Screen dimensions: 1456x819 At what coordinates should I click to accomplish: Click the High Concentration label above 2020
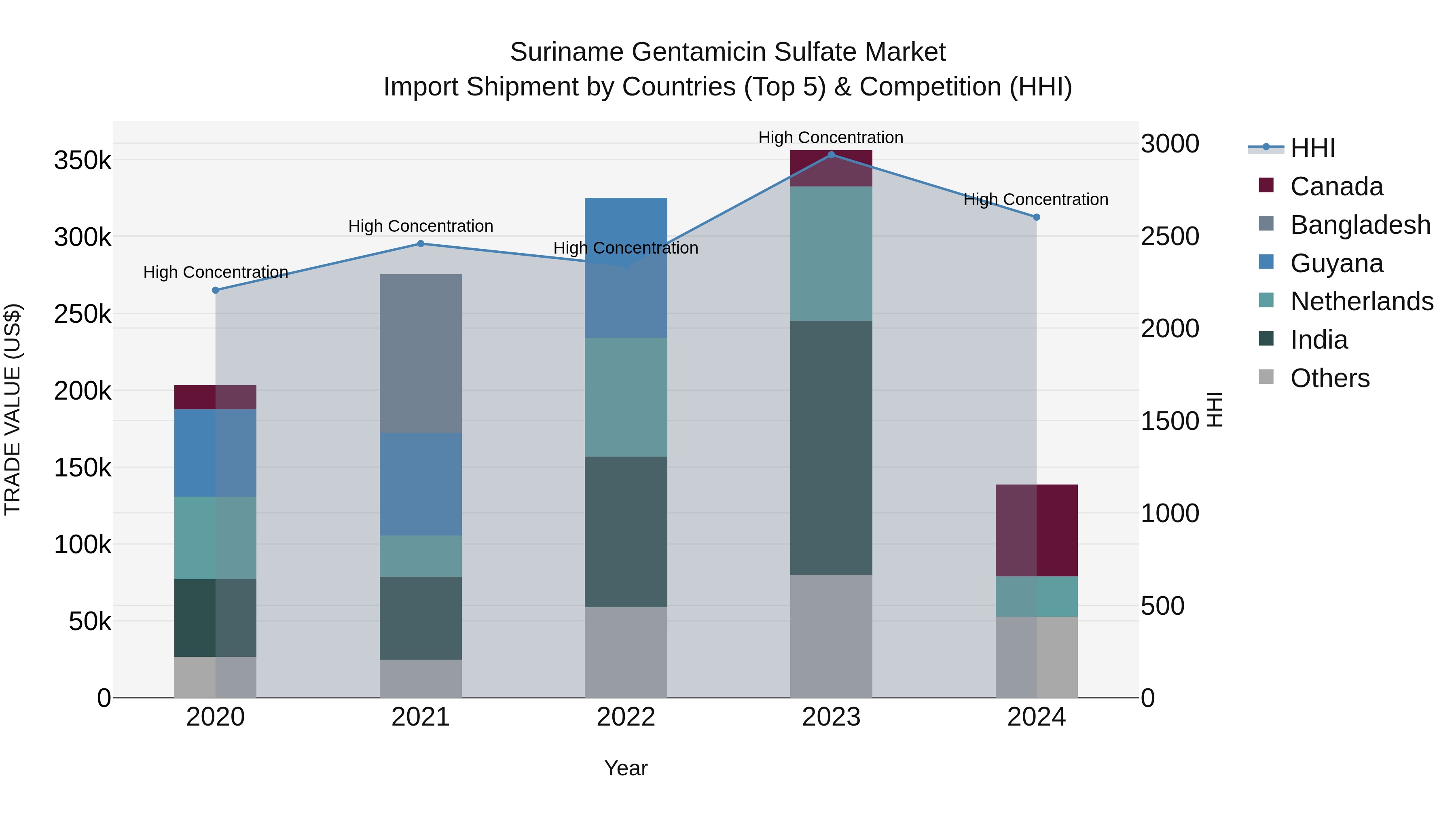(215, 272)
